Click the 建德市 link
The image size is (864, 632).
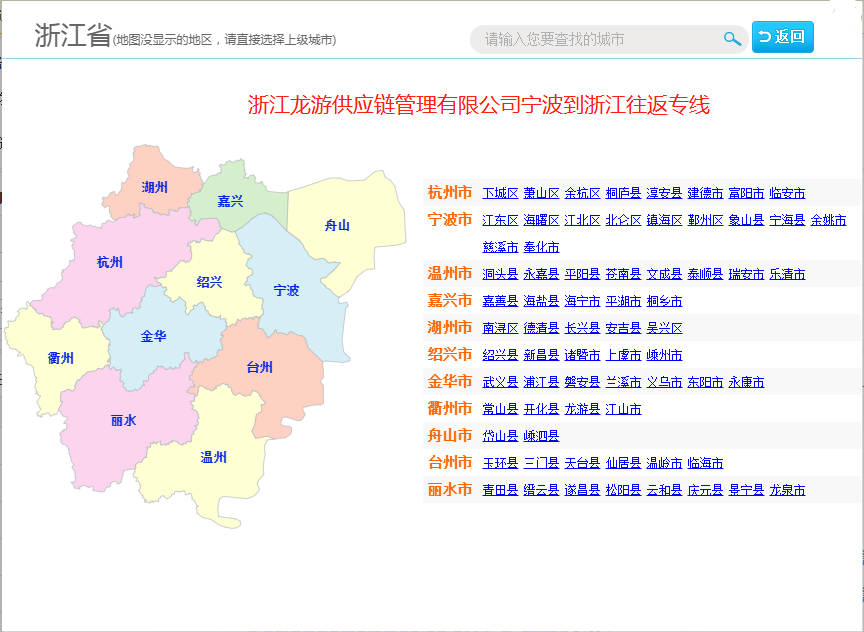click(705, 193)
